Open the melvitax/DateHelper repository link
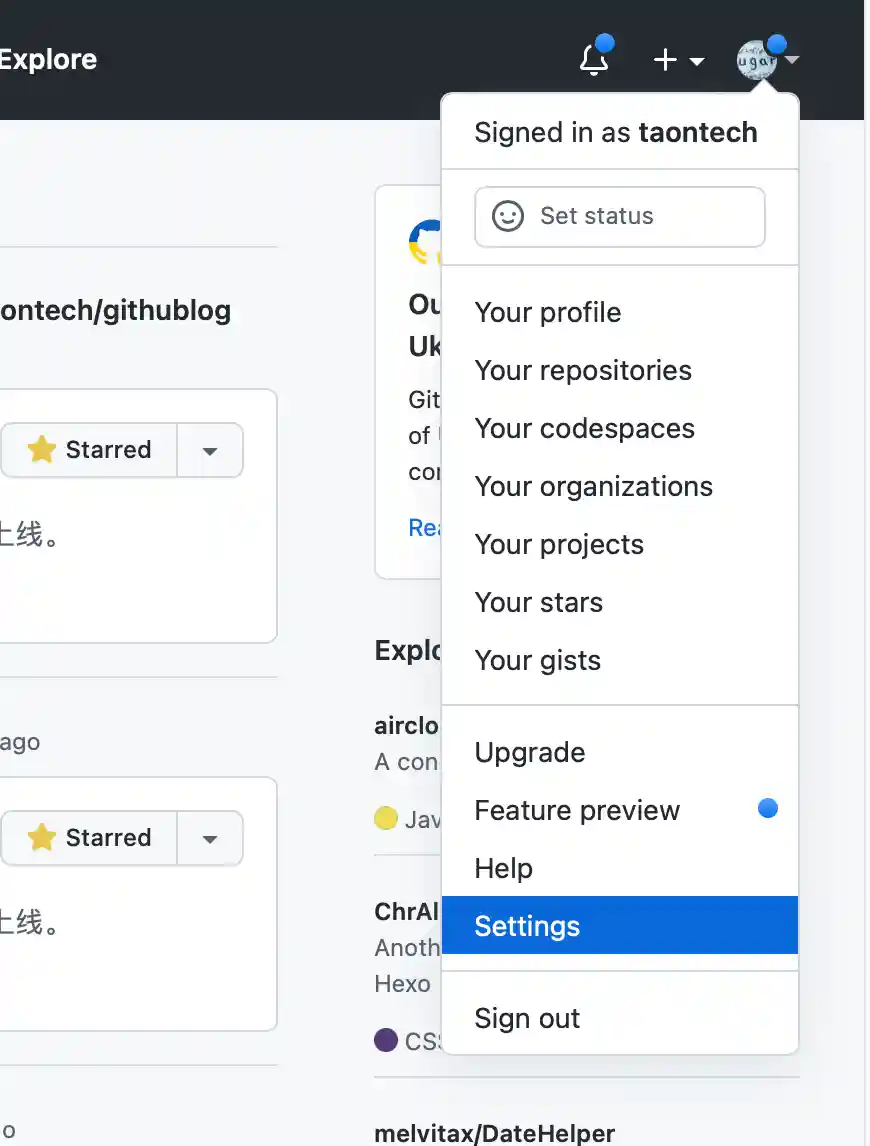This screenshot has height=1146, width=870. point(494,1134)
